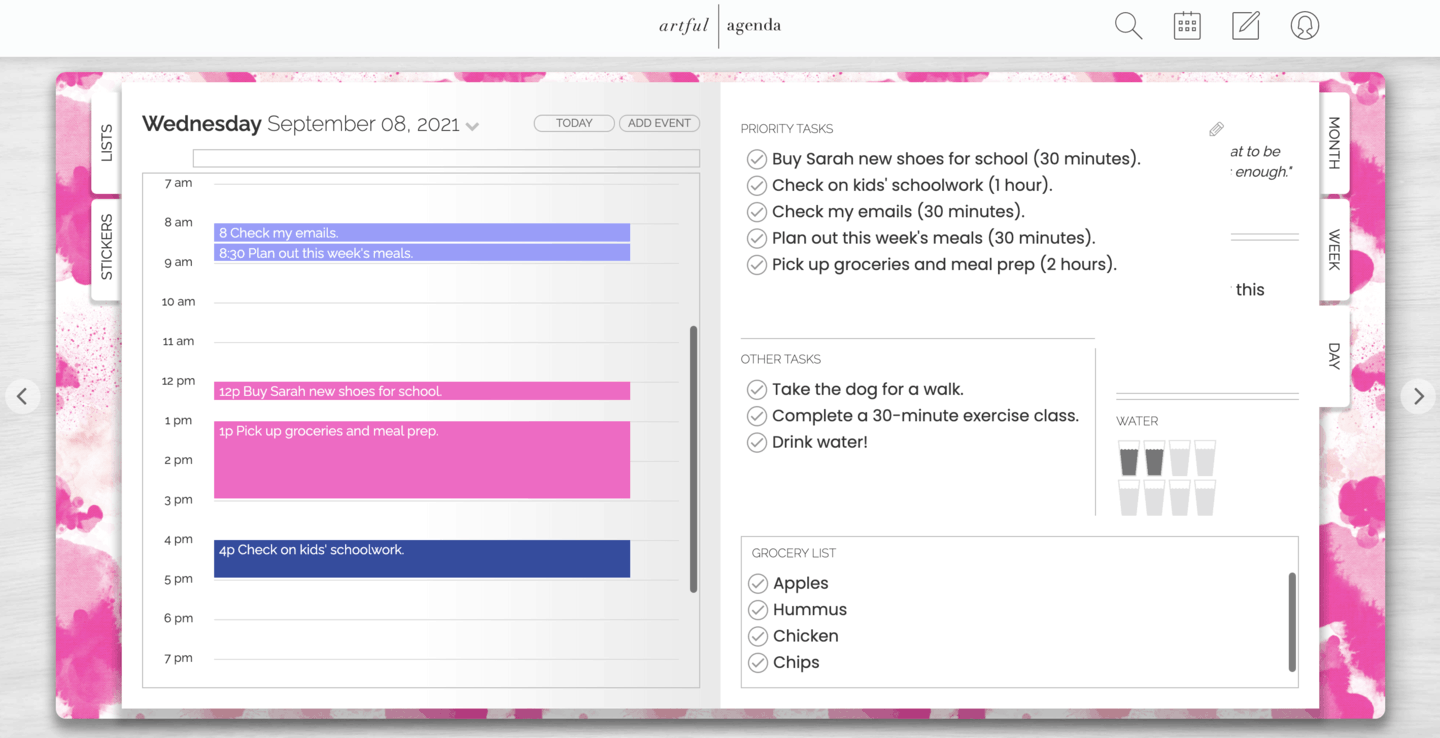Open the search icon in the header
The image size is (1440, 738).
1127,25
